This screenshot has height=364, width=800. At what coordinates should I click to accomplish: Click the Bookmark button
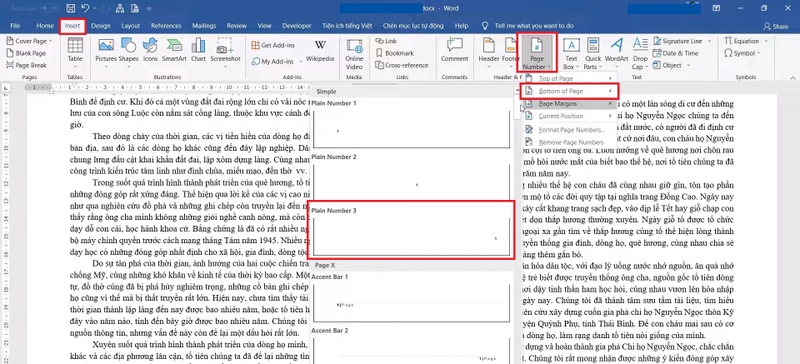394,53
